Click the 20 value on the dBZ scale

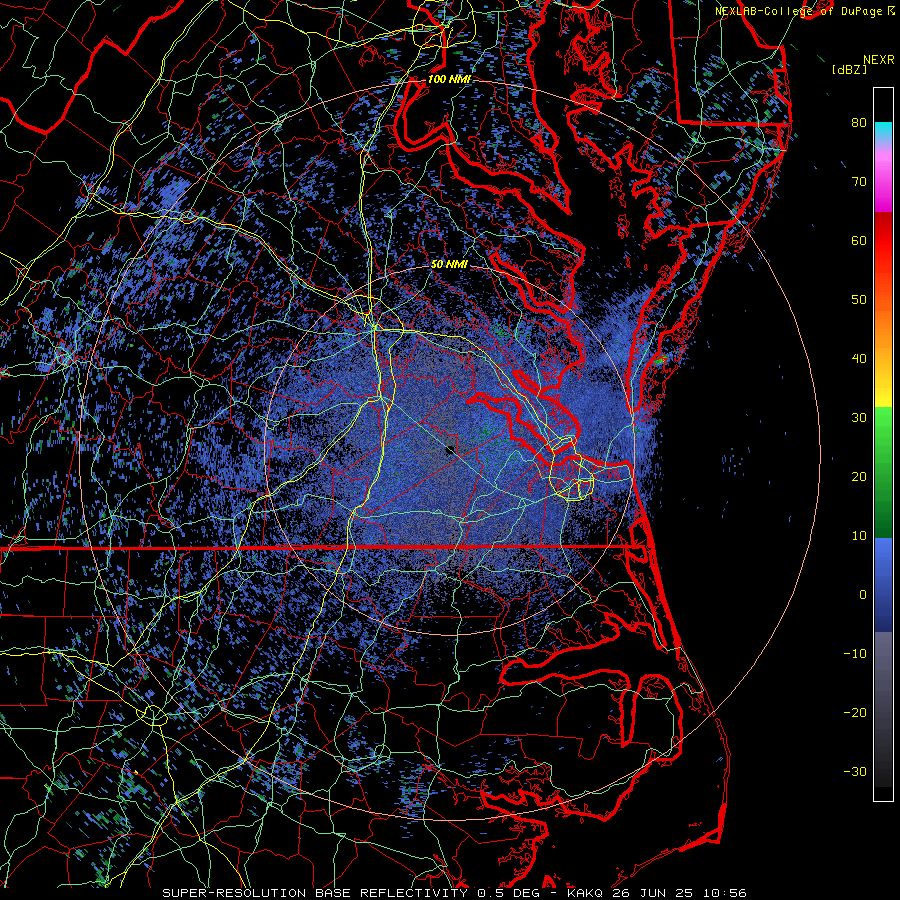(x=859, y=476)
